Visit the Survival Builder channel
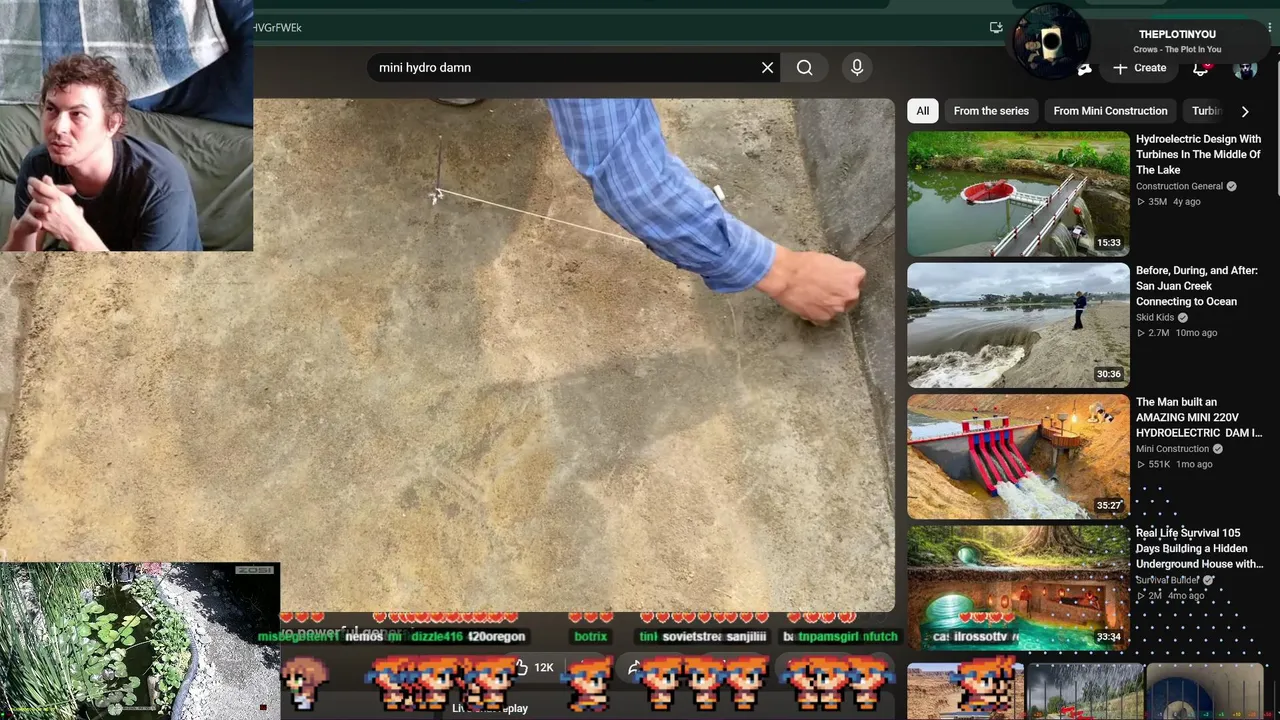 pos(1168,580)
